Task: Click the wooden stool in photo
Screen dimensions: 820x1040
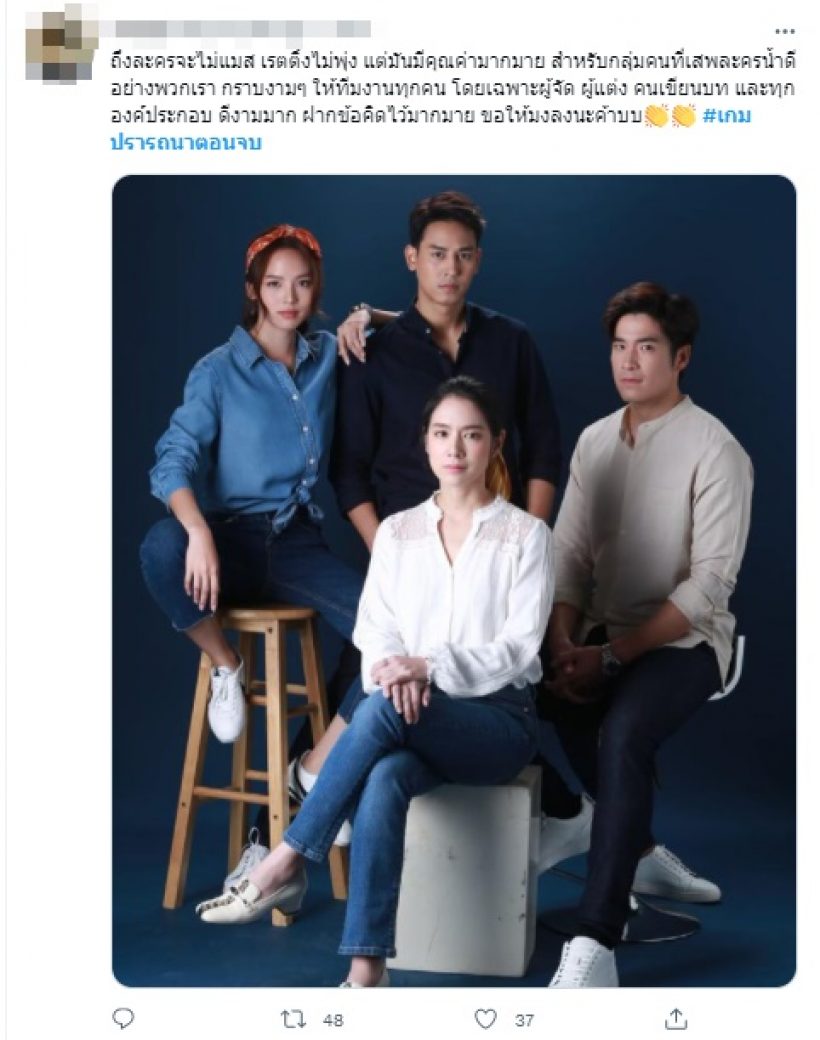Action: coord(255,763)
